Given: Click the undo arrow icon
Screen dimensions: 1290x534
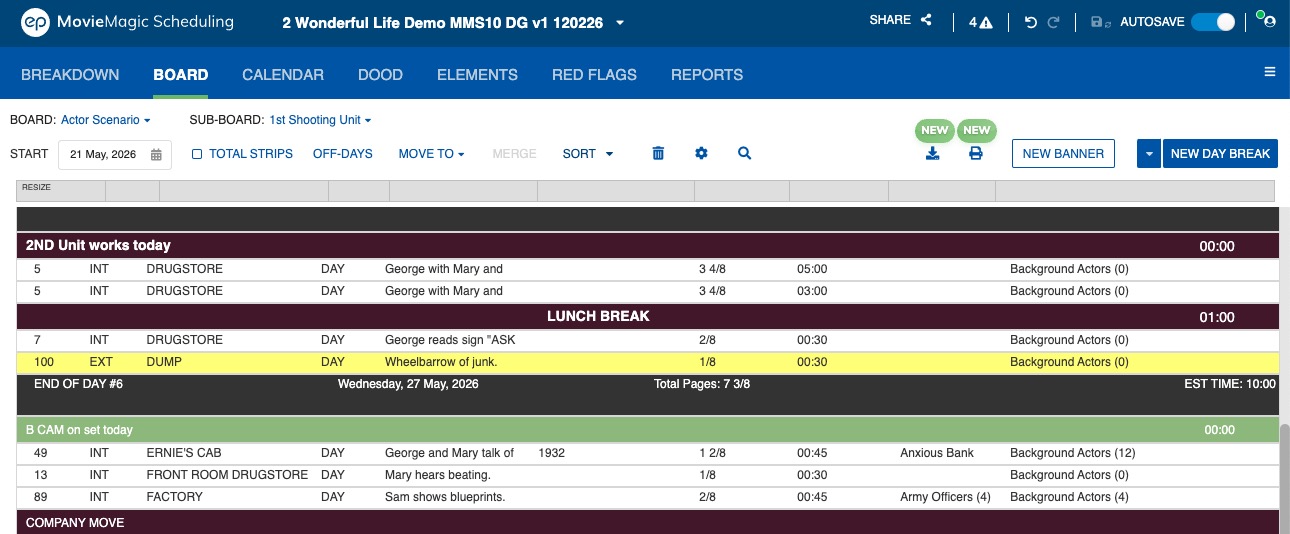Looking at the screenshot, I should click(x=1031, y=23).
